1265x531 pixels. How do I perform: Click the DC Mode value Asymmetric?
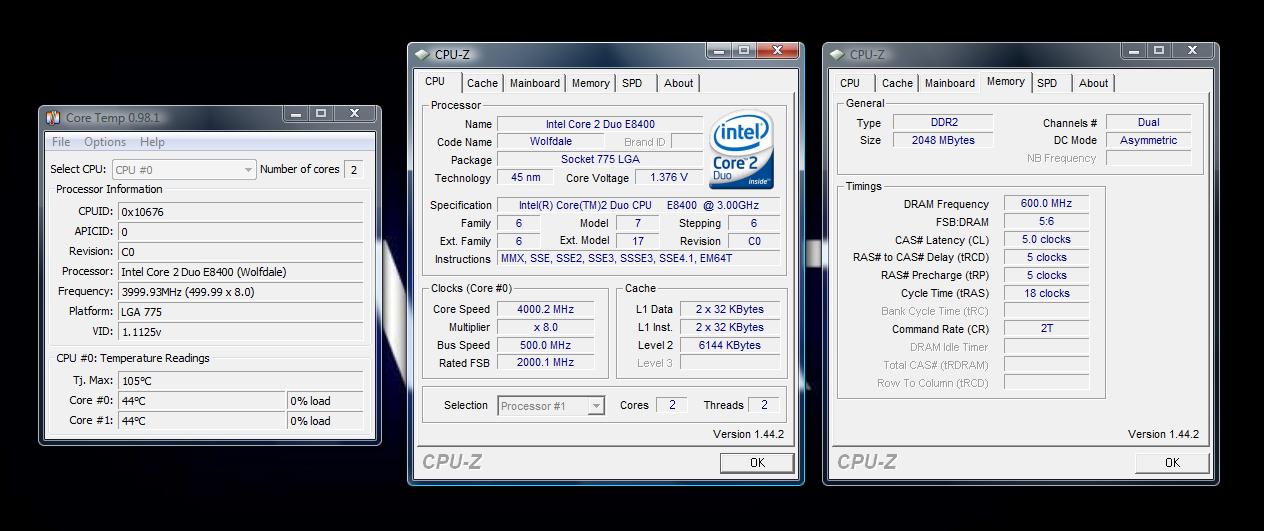coord(1148,141)
